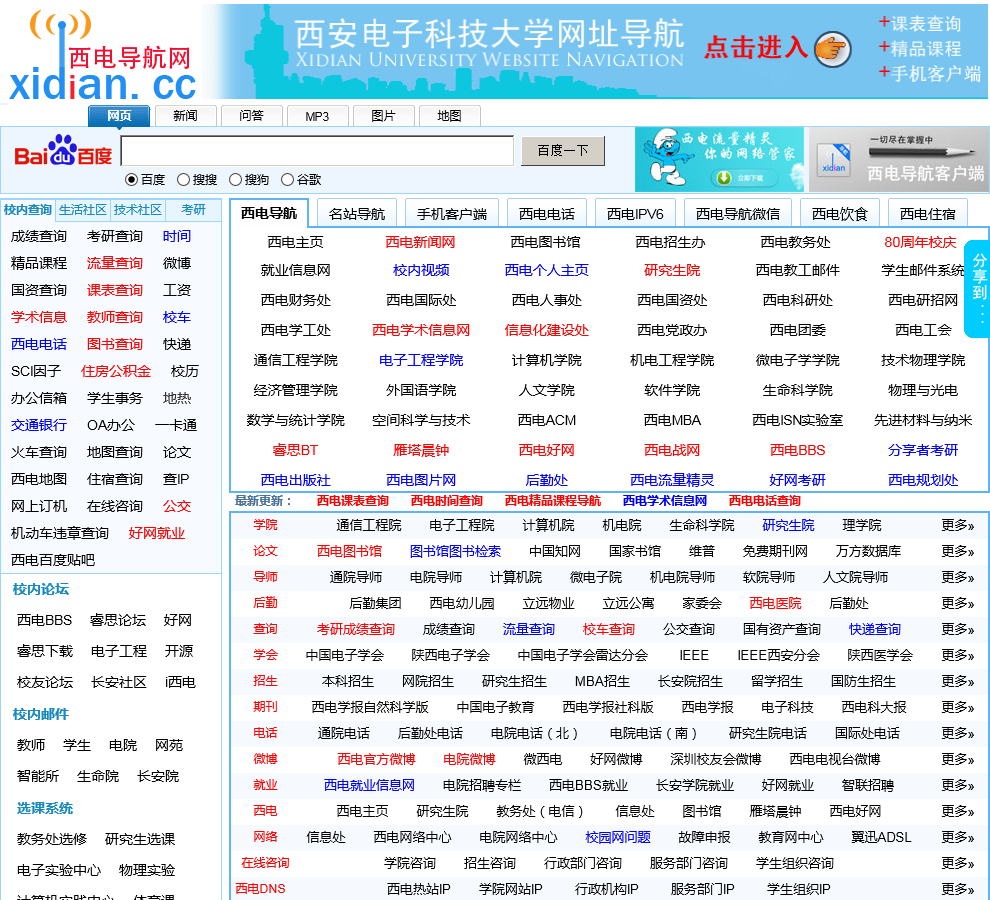Image resolution: width=990 pixels, height=900 pixels.
Task: Open the 住房公积金 sidebar link
Action: tap(116, 371)
